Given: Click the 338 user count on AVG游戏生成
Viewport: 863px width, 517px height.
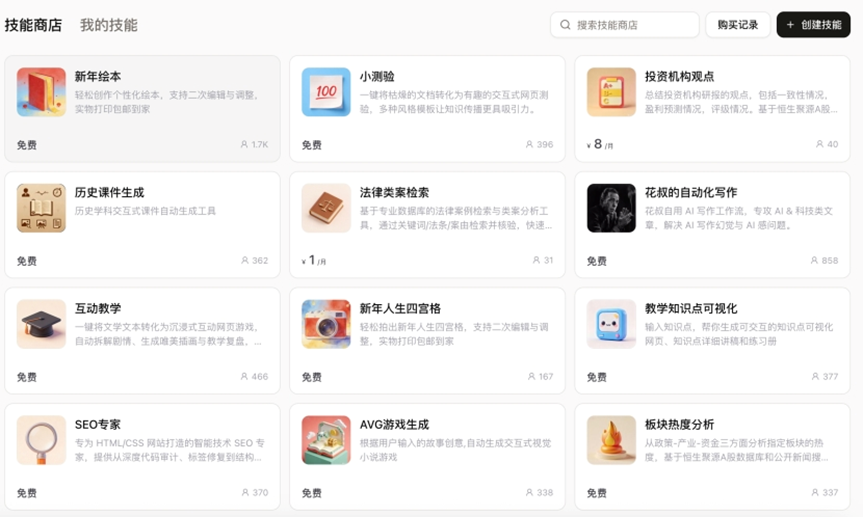Looking at the screenshot, I should click(x=545, y=493).
